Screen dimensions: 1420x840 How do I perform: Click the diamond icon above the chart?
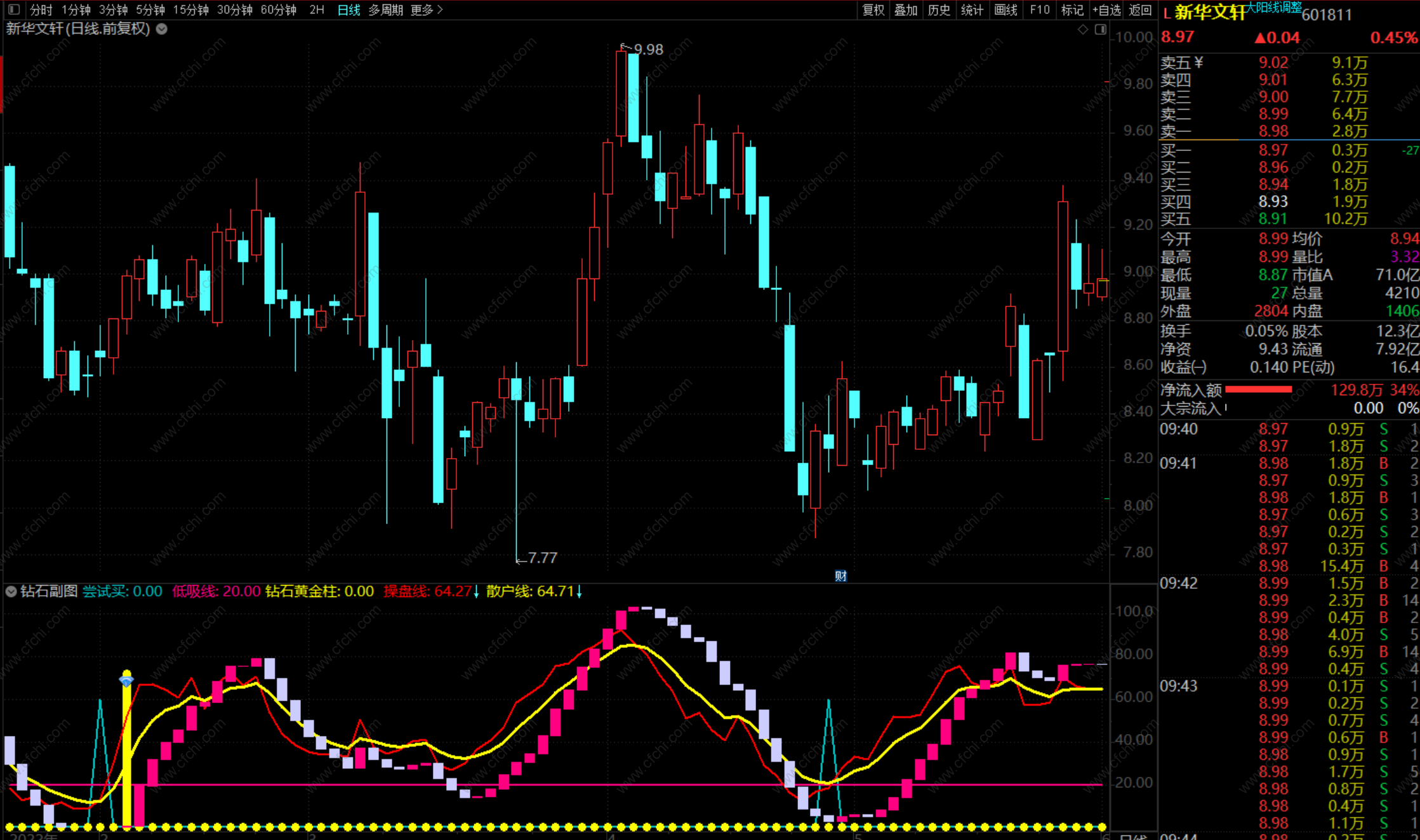click(1083, 30)
